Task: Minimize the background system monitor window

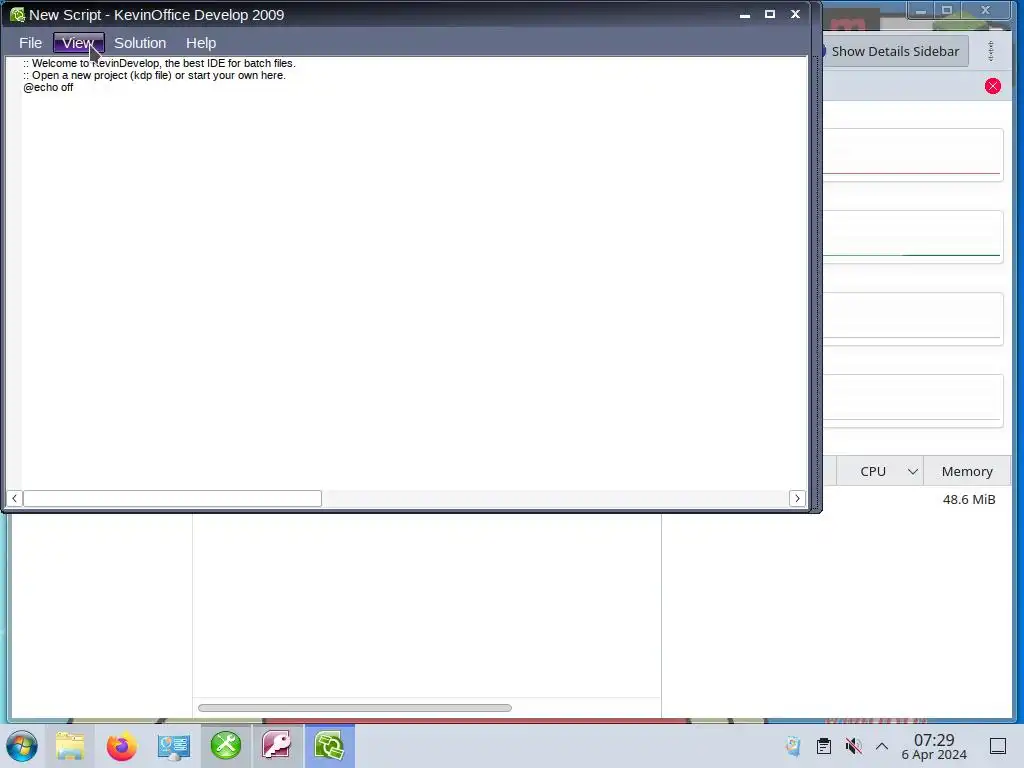Action: tap(921, 10)
